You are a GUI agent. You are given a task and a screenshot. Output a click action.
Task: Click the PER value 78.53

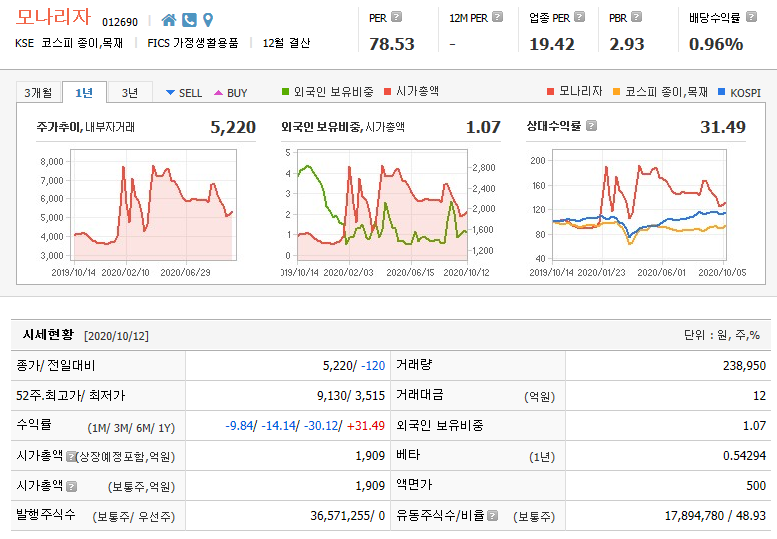(391, 44)
